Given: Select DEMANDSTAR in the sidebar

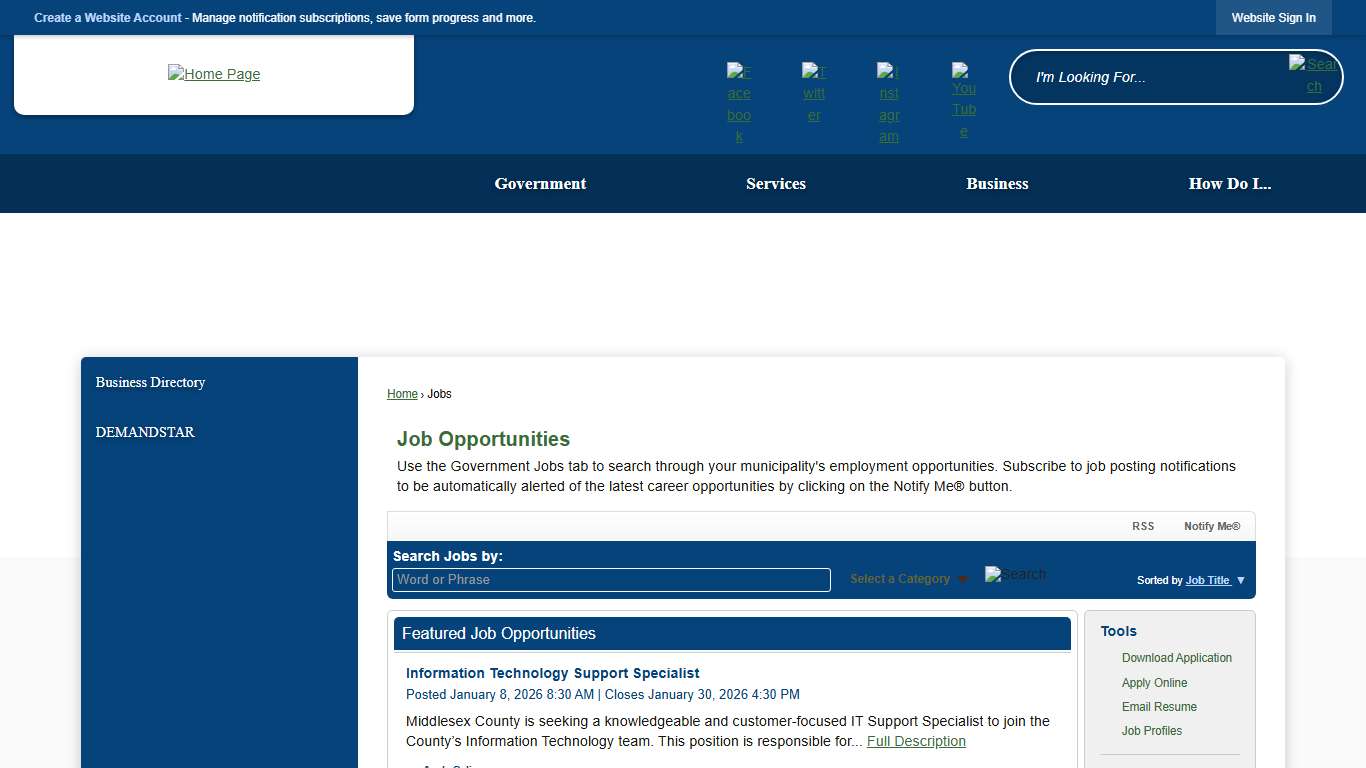Looking at the screenshot, I should tap(145, 432).
